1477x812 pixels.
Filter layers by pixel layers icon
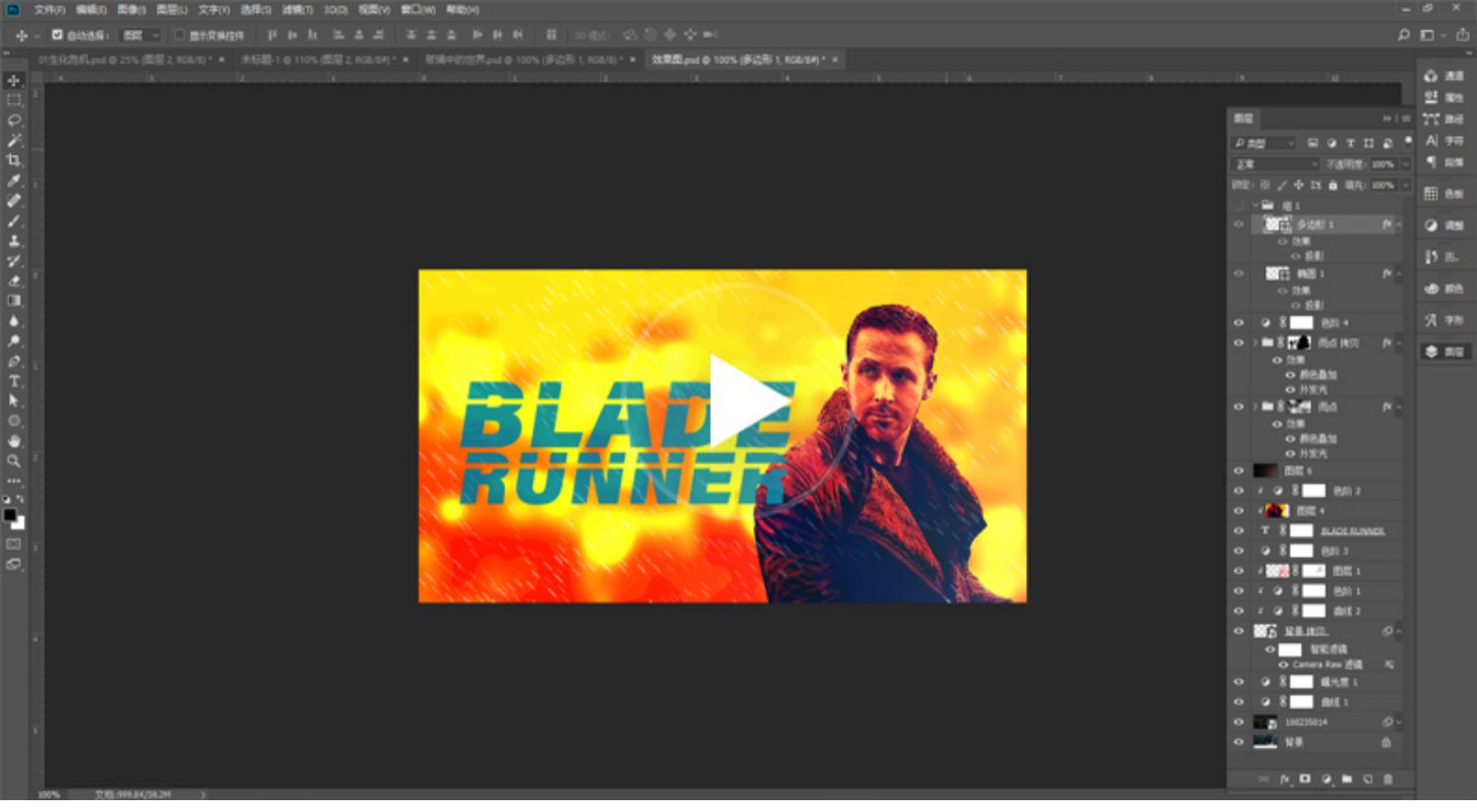pos(1314,143)
